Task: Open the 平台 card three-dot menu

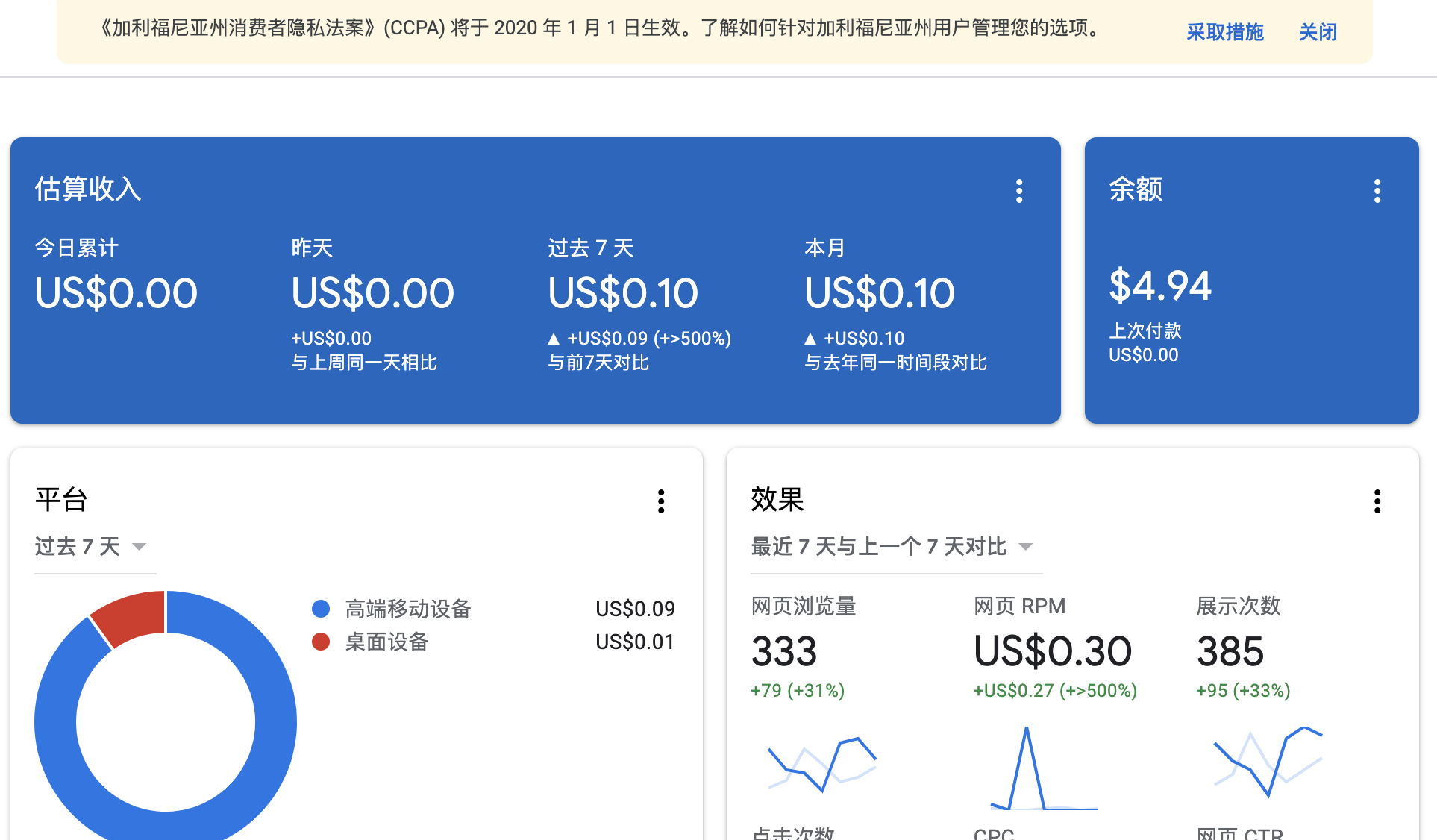Action: [661, 501]
